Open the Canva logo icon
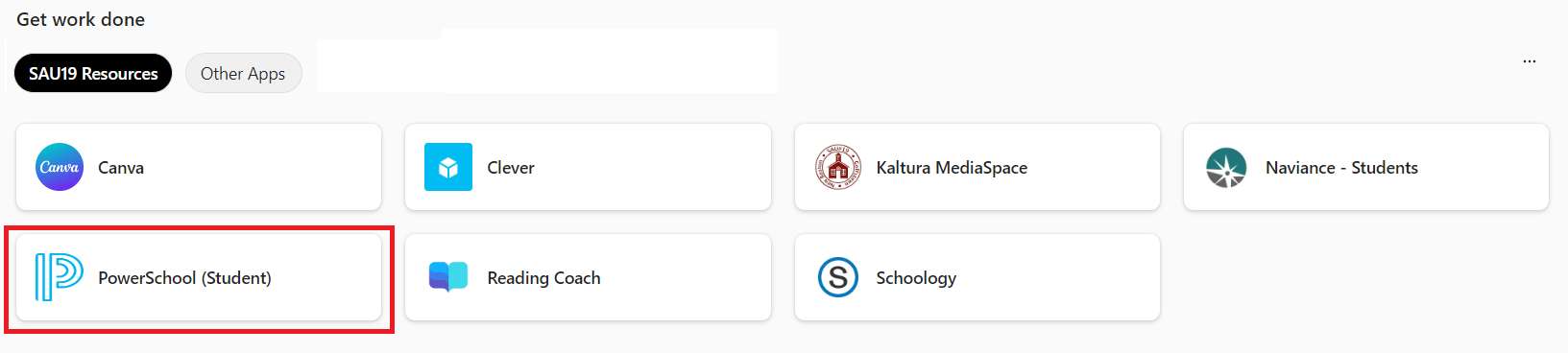Screen dimensions: 1568x353 pos(60,167)
